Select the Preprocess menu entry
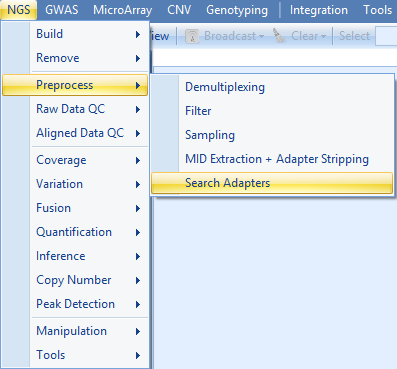 point(75,85)
